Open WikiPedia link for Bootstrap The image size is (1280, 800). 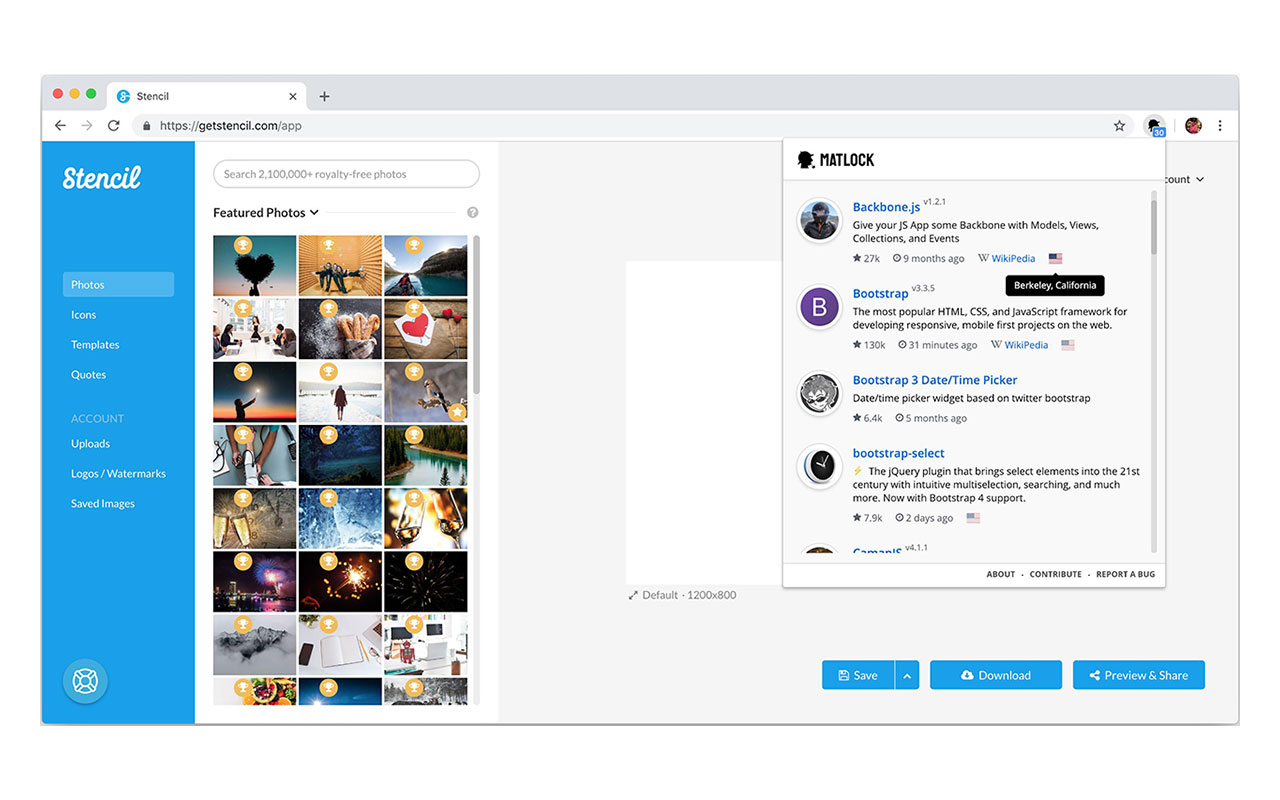coord(1019,345)
